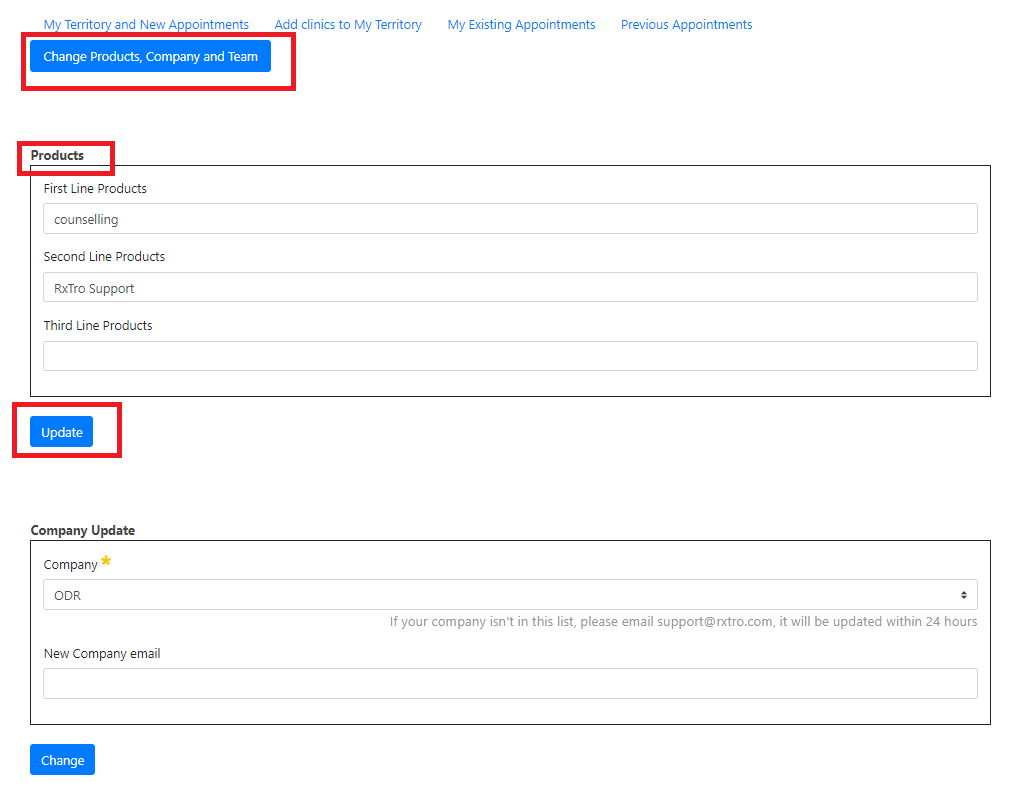The height and width of the screenshot is (799, 1016).
Task: Click the Update button below Products
Action: click(61, 431)
